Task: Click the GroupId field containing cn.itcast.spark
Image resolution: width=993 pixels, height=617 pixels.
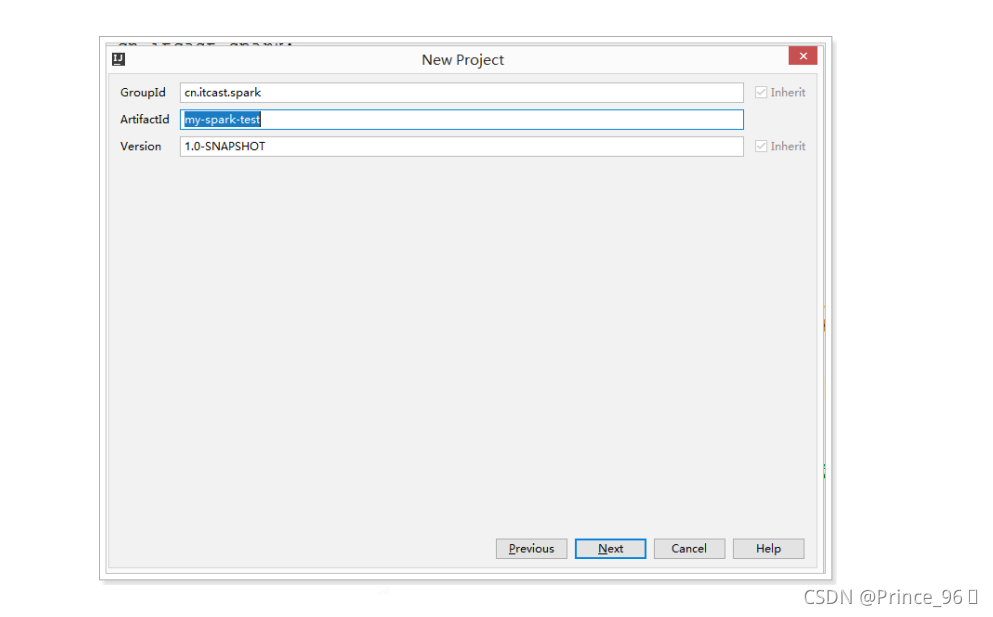Action: click(462, 92)
